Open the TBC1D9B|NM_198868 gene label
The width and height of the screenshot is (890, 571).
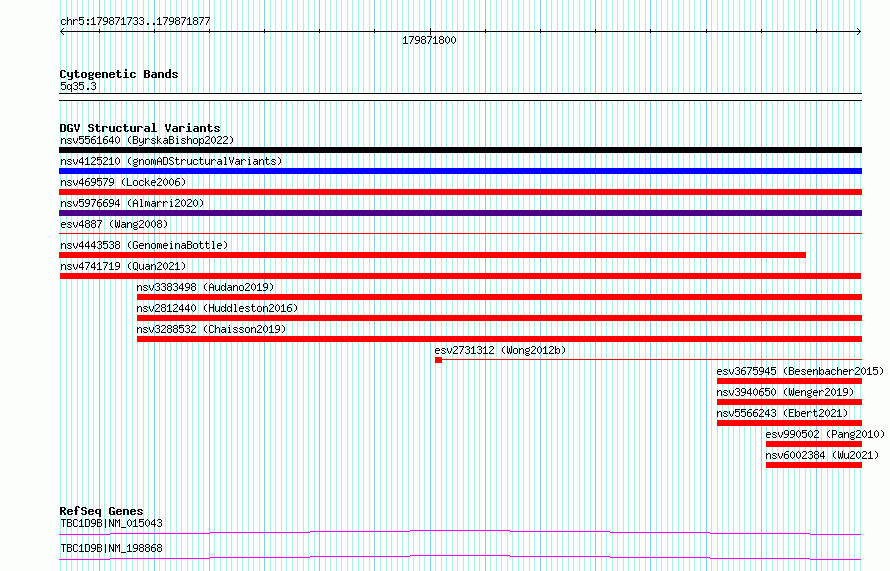[111, 548]
